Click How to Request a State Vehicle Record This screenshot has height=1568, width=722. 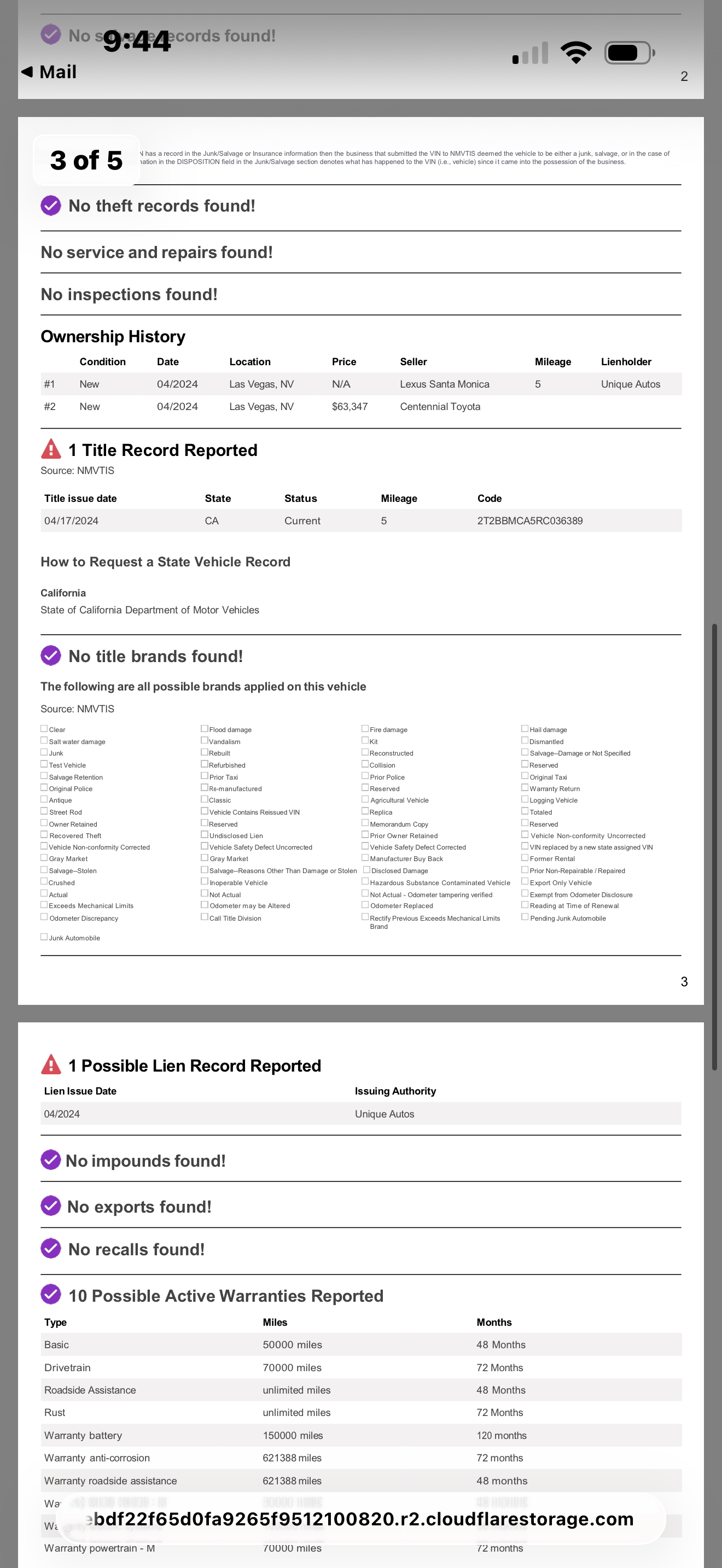click(x=166, y=562)
